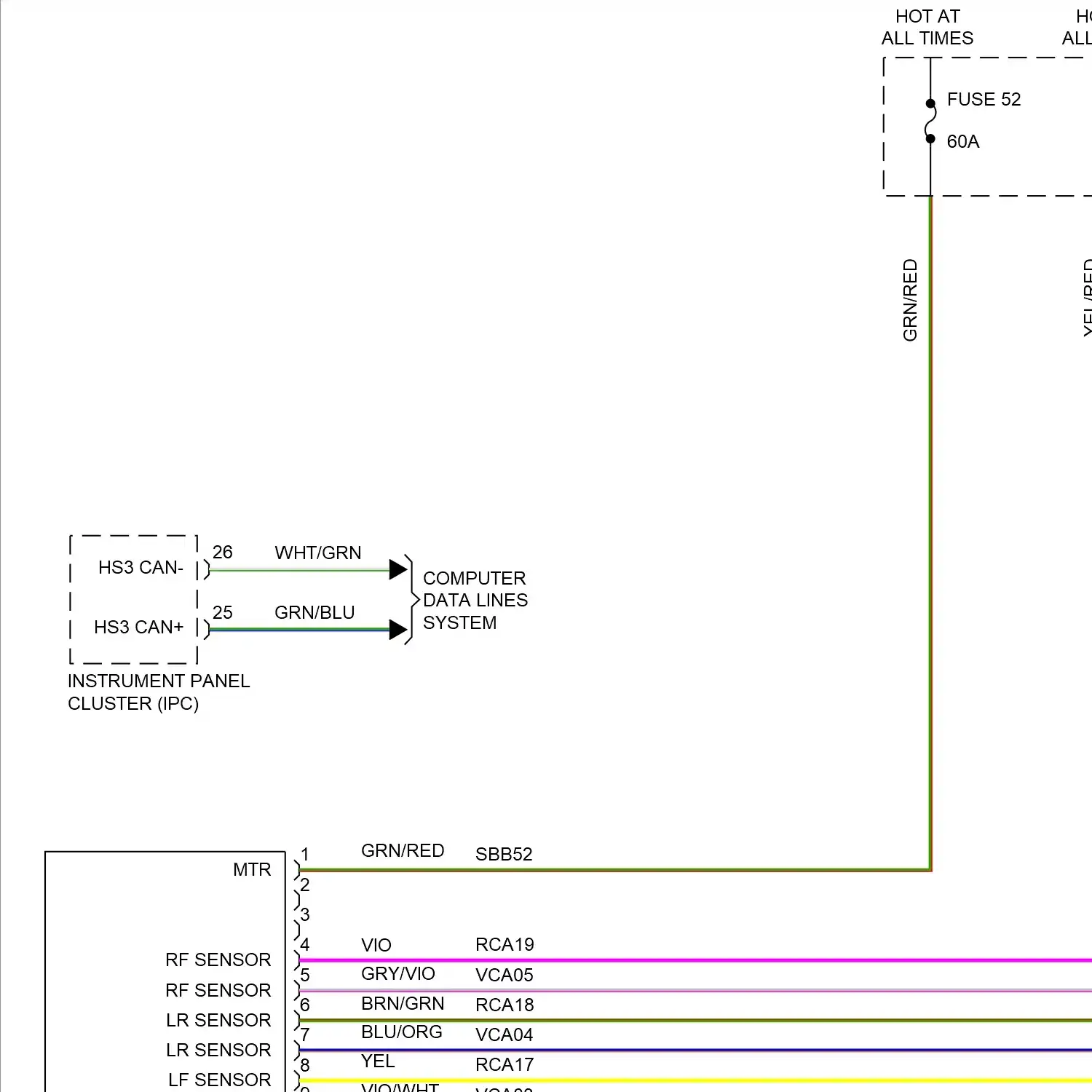The width and height of the screenshot is (1092, 1092).
Task: Click the GRY/VIO wire label
Action: tap(398, 973)
